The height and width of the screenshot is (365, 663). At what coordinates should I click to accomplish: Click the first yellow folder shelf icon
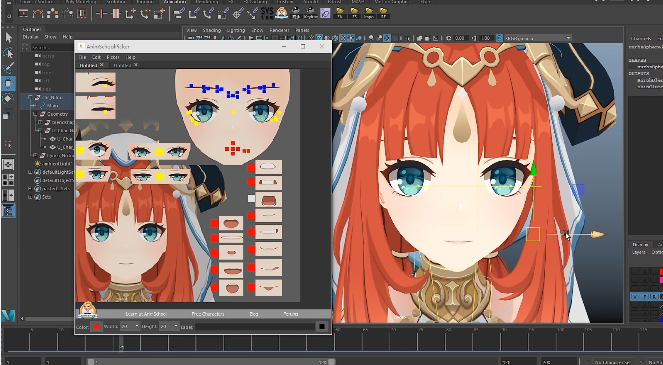pos(340,13)
